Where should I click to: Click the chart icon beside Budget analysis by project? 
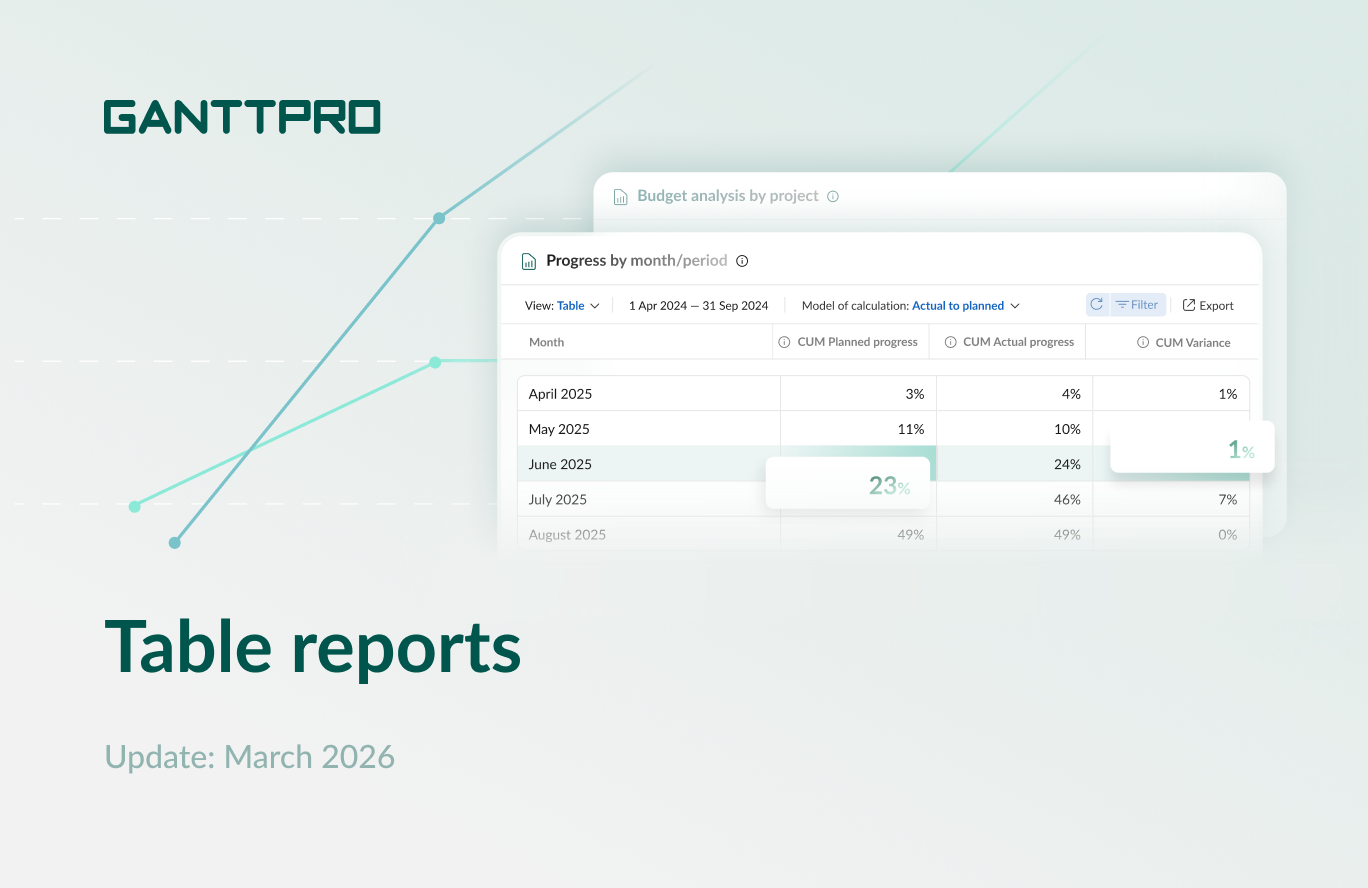(621, 195)
